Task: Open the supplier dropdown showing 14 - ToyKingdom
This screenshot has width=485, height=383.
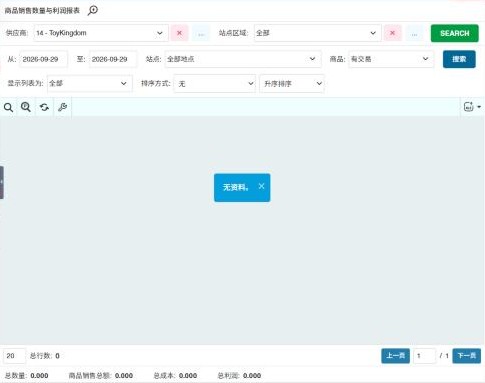Action: pyautogui.click(x=101, y=33)
